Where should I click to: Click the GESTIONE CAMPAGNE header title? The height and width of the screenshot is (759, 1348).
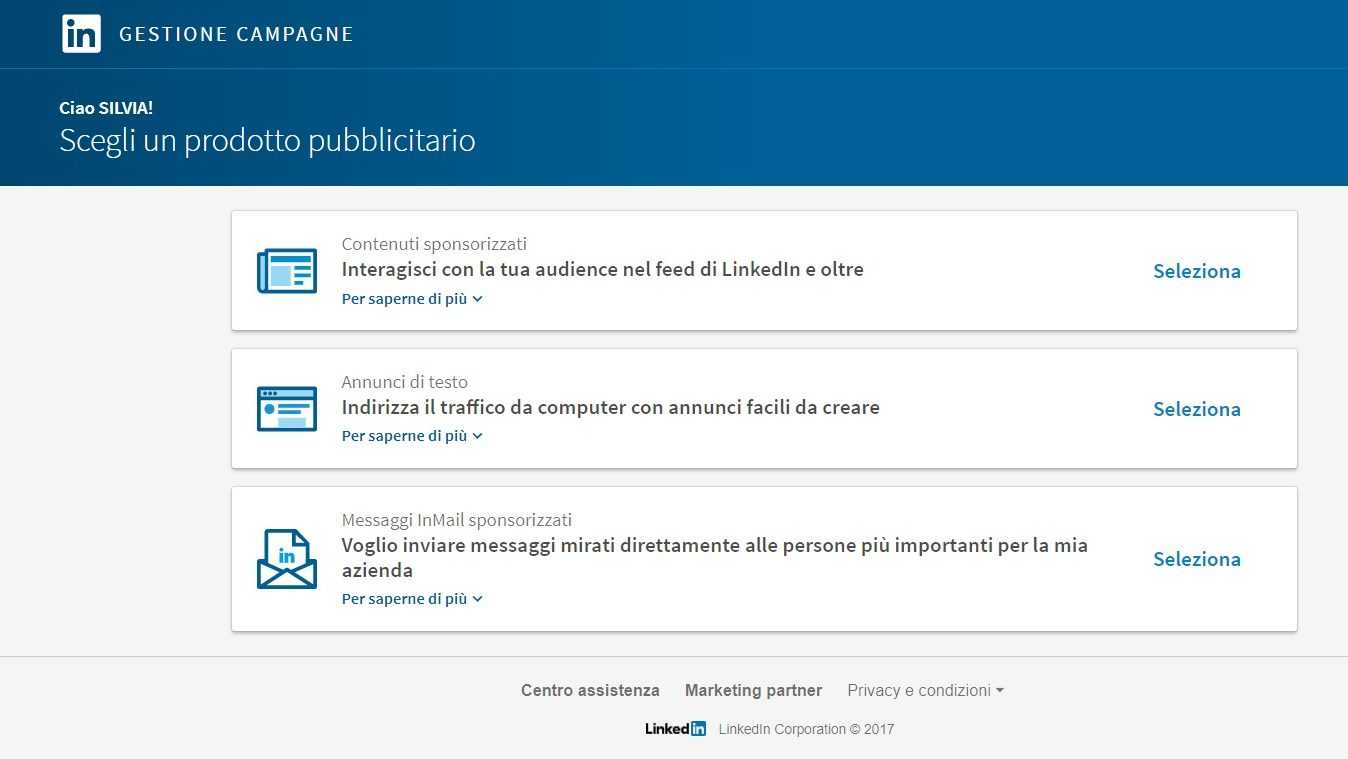tap(236, 34)
